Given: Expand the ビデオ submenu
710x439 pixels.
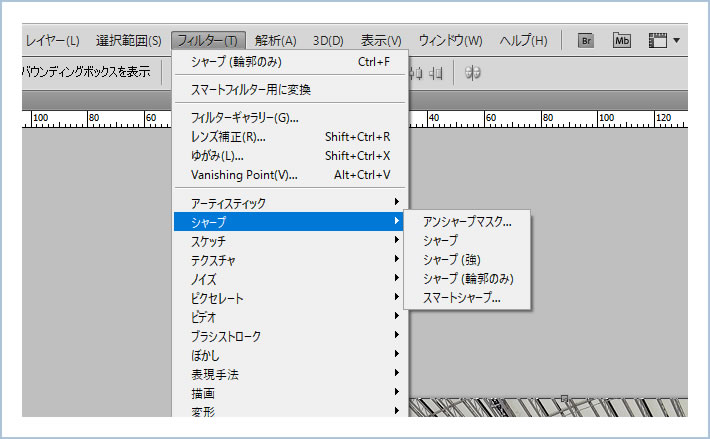Looking at the screenshot, I should tap(290, 317).
